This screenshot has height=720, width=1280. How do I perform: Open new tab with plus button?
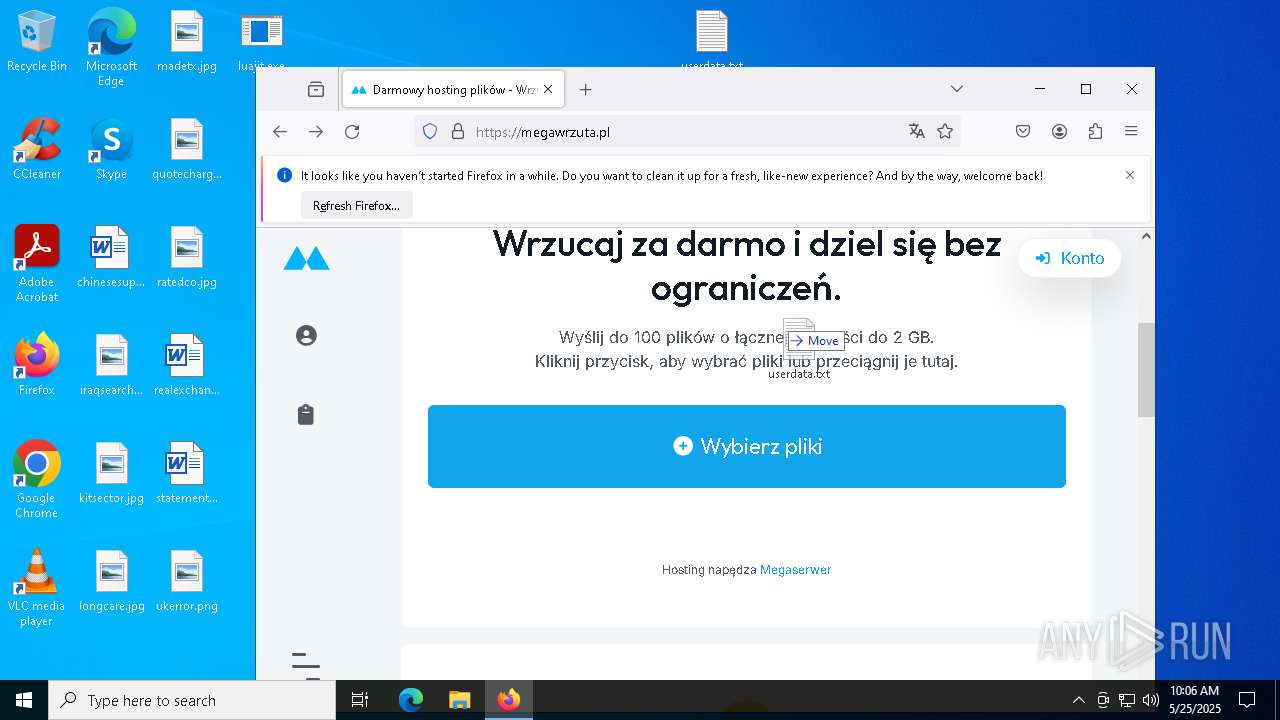coord(586,89)
